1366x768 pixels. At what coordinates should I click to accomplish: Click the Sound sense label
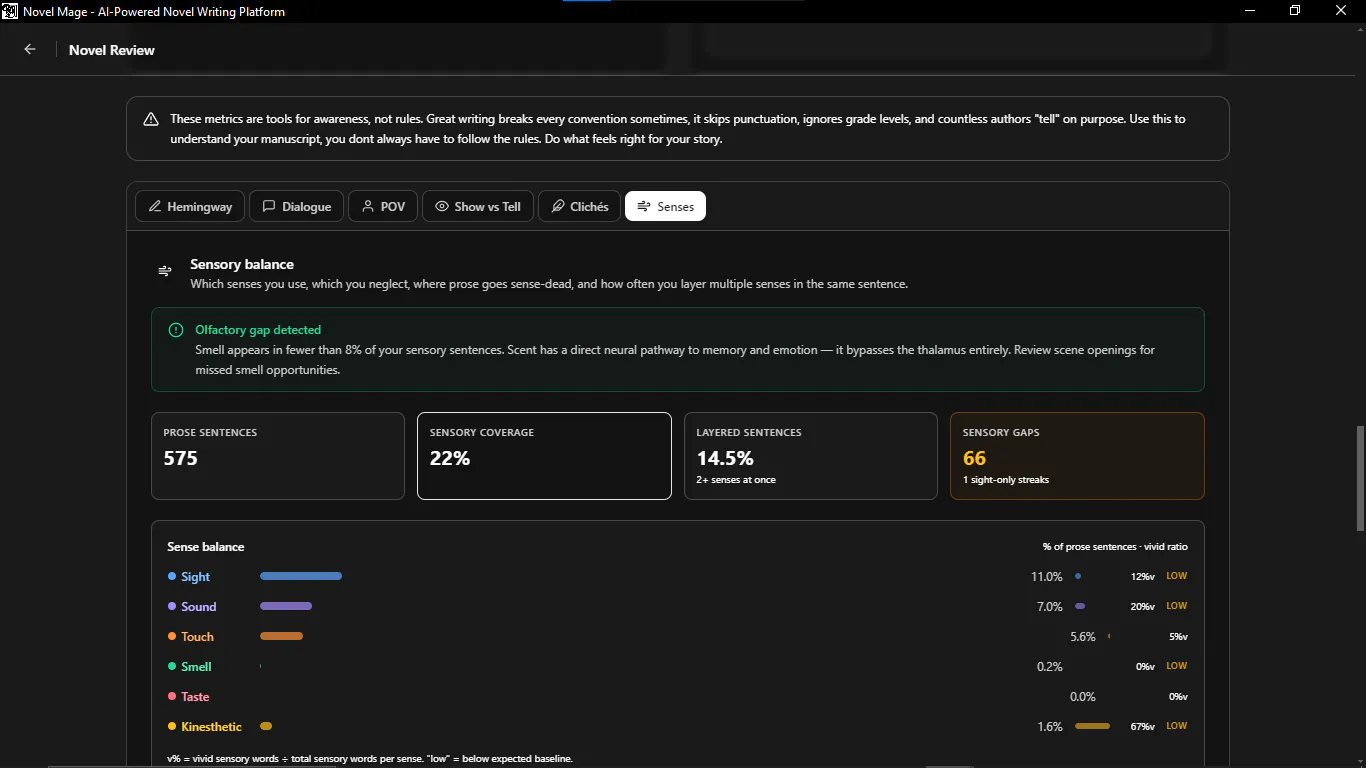click(198, 607)
